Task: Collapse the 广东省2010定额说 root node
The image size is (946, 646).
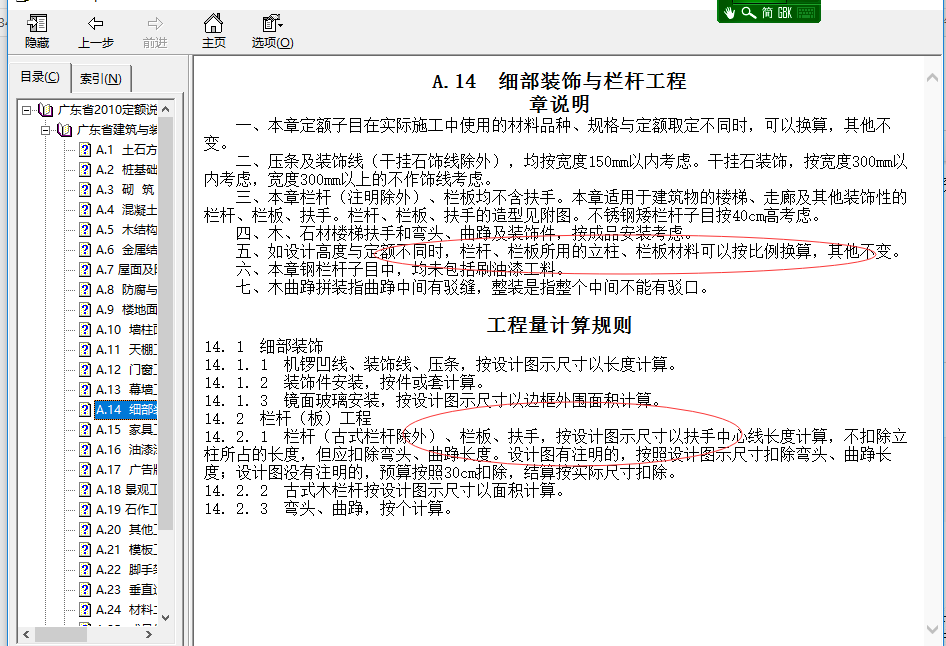Action: click(27, 110)
